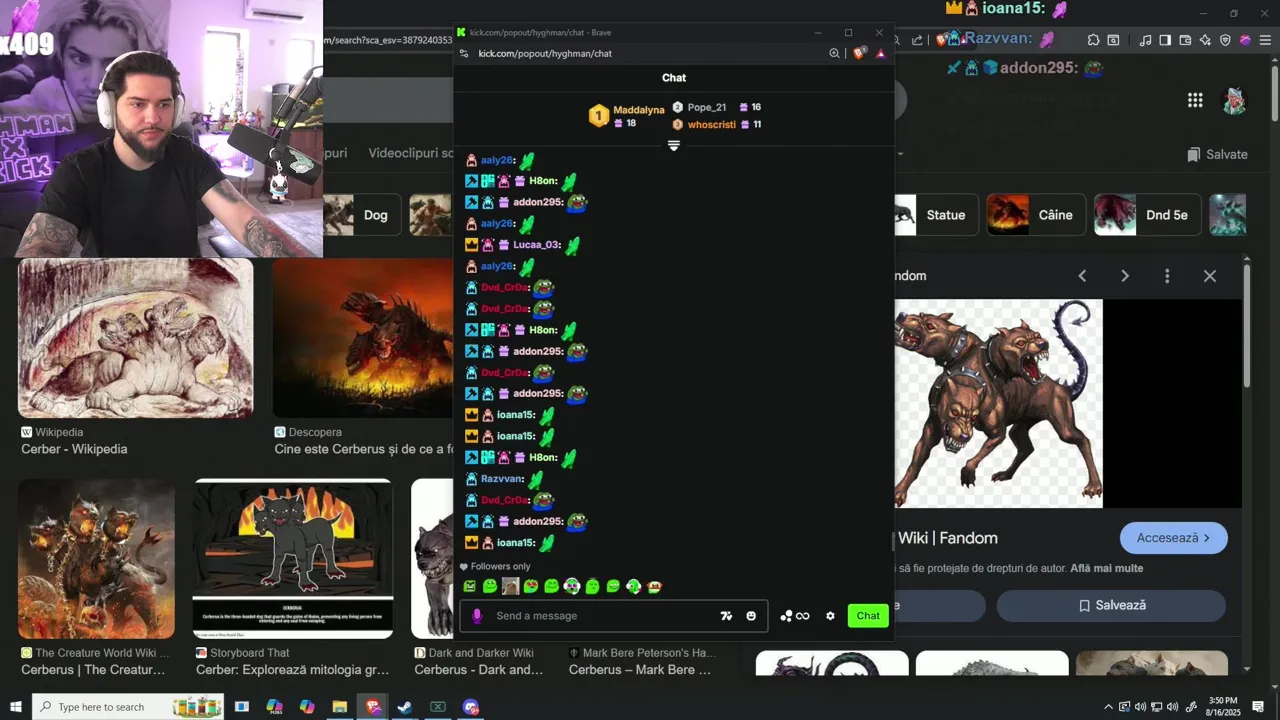Open the 7TV emote menu icon
The image size is (1280, 720).
click(x=726, y=616)
